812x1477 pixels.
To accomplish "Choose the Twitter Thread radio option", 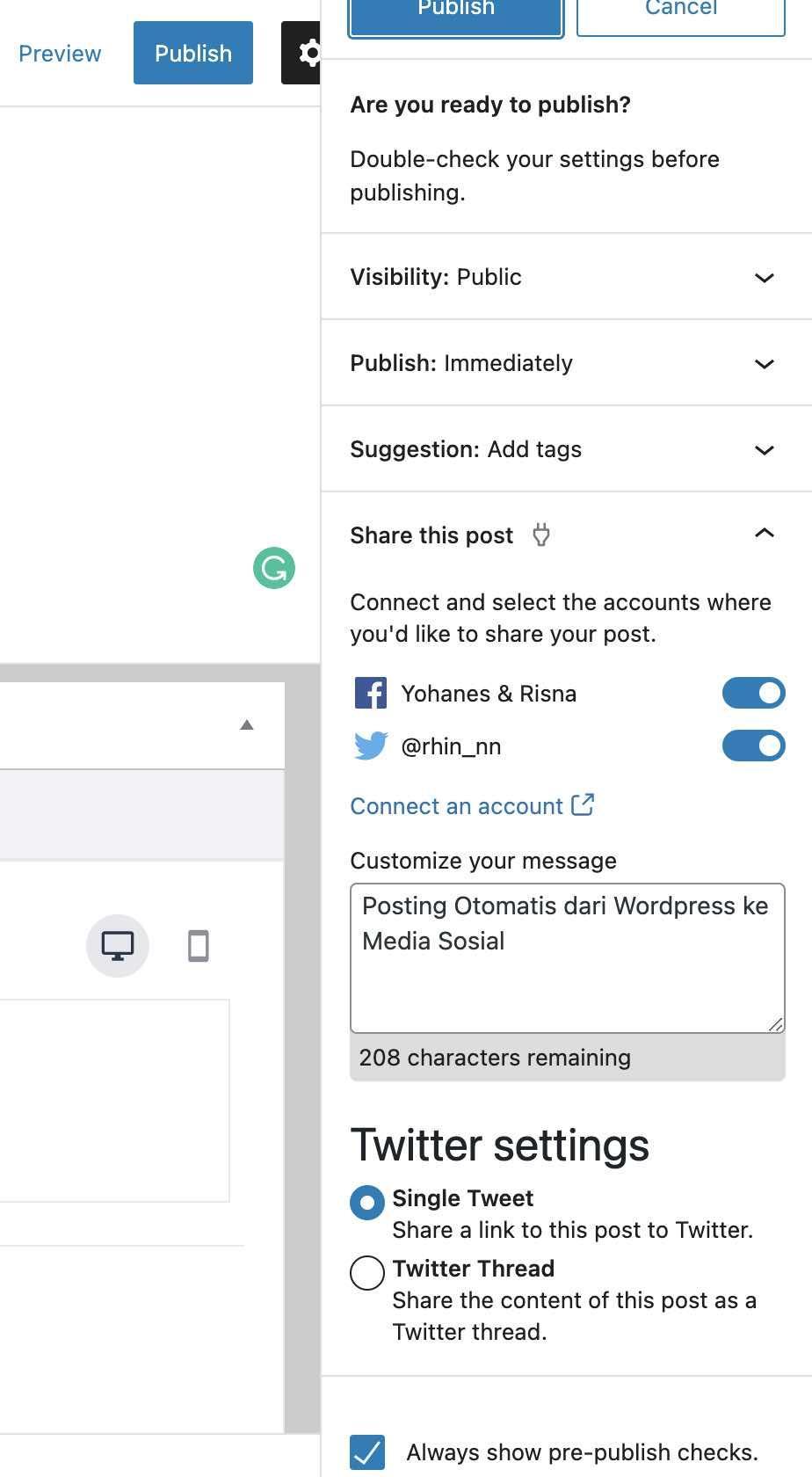I will [x=367, y=1272].
